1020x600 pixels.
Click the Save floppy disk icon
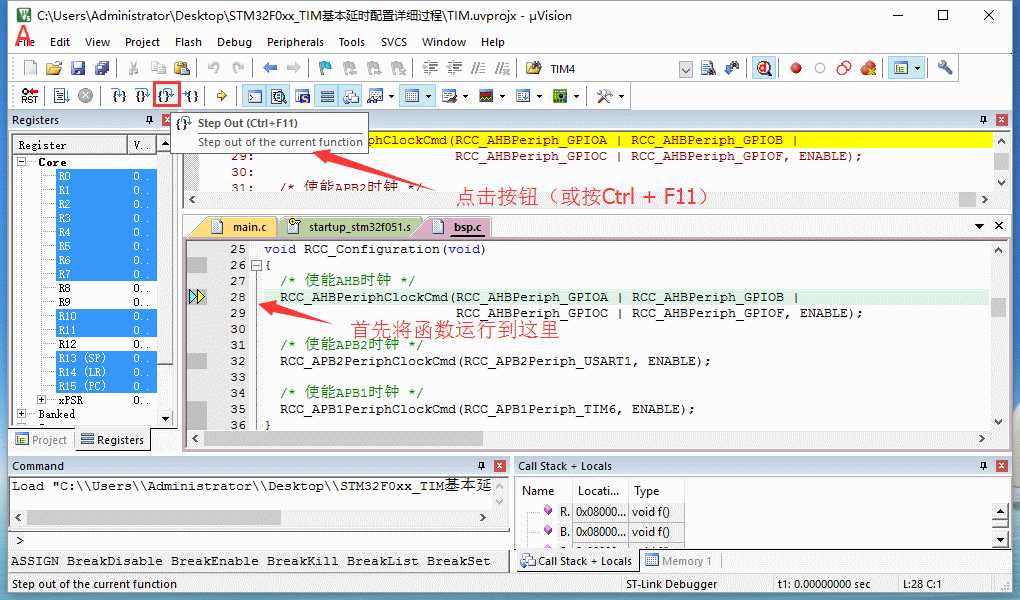[x=78, y=68]
